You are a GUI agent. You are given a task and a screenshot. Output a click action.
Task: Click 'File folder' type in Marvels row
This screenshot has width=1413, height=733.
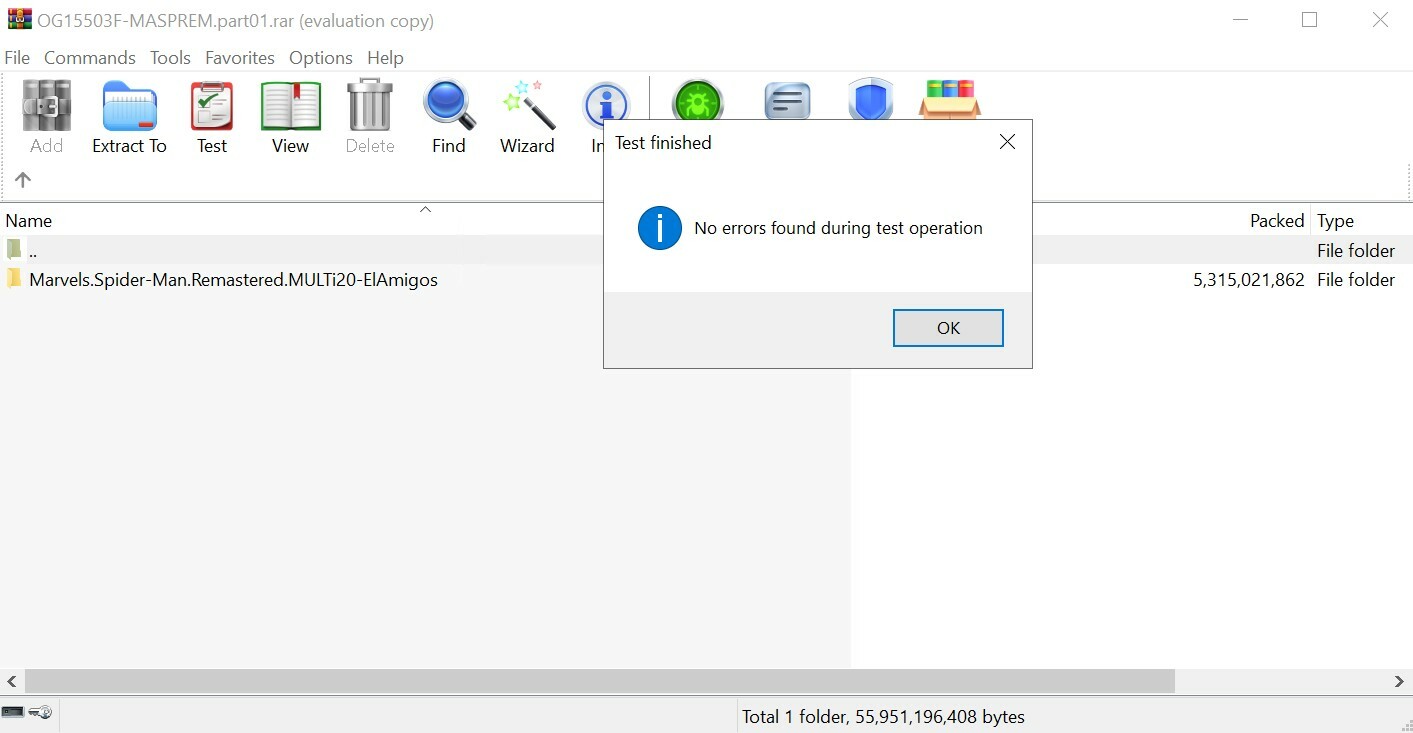[1355, 280]
